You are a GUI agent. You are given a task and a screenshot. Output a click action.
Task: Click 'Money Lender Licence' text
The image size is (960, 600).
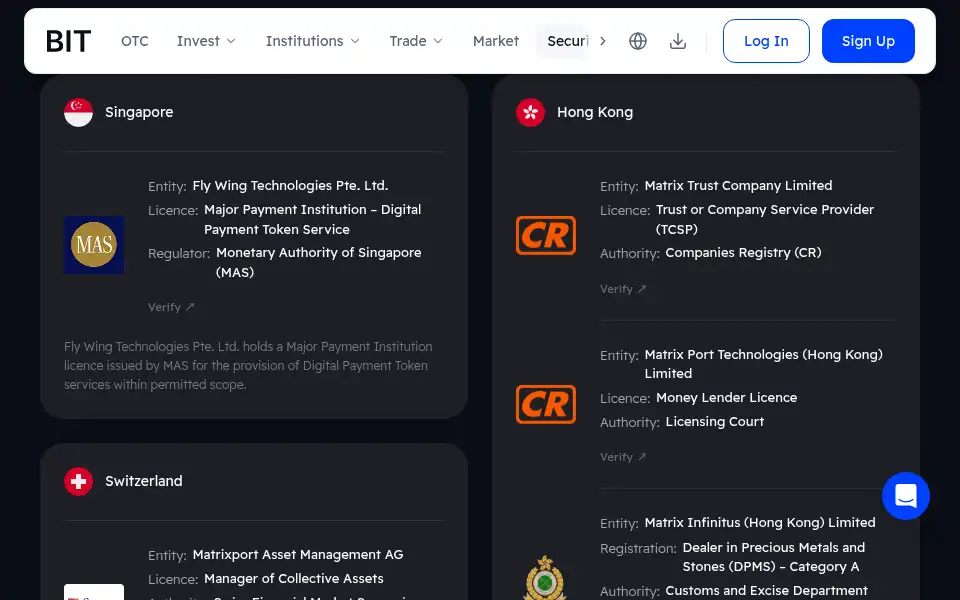click(726, 398)
